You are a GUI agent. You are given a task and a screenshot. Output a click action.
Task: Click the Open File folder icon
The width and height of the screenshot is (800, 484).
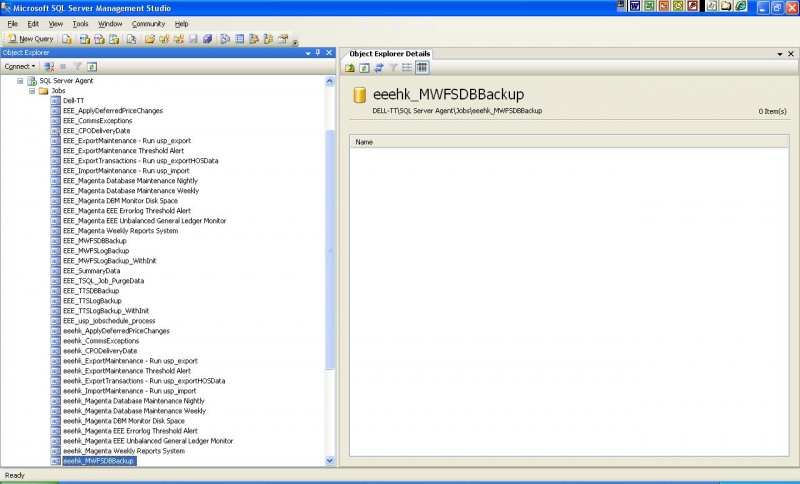[x=149, y=39]
